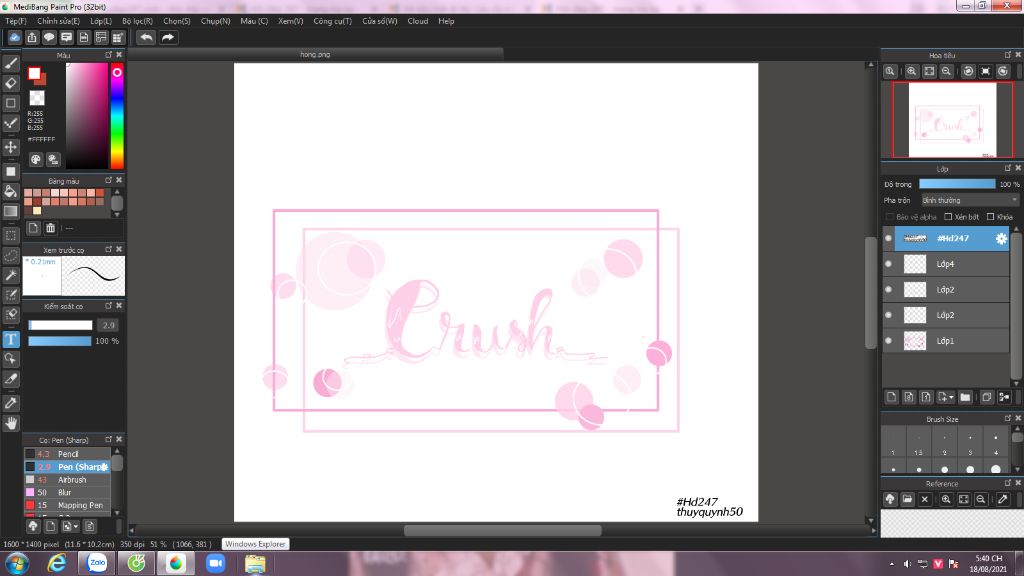
Task: Enable the Bảo vệ alpha checkbox
Action: click(x=891, y=217)
